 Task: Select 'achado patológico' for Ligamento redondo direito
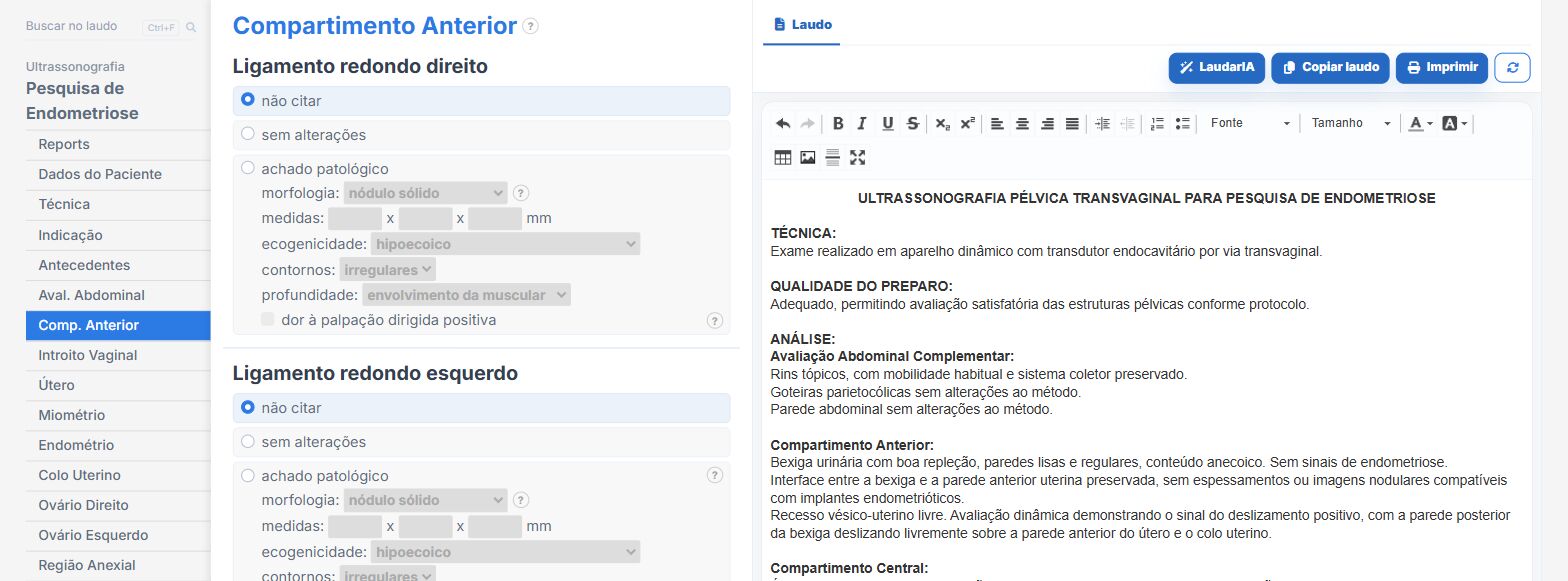pos(248,168)
